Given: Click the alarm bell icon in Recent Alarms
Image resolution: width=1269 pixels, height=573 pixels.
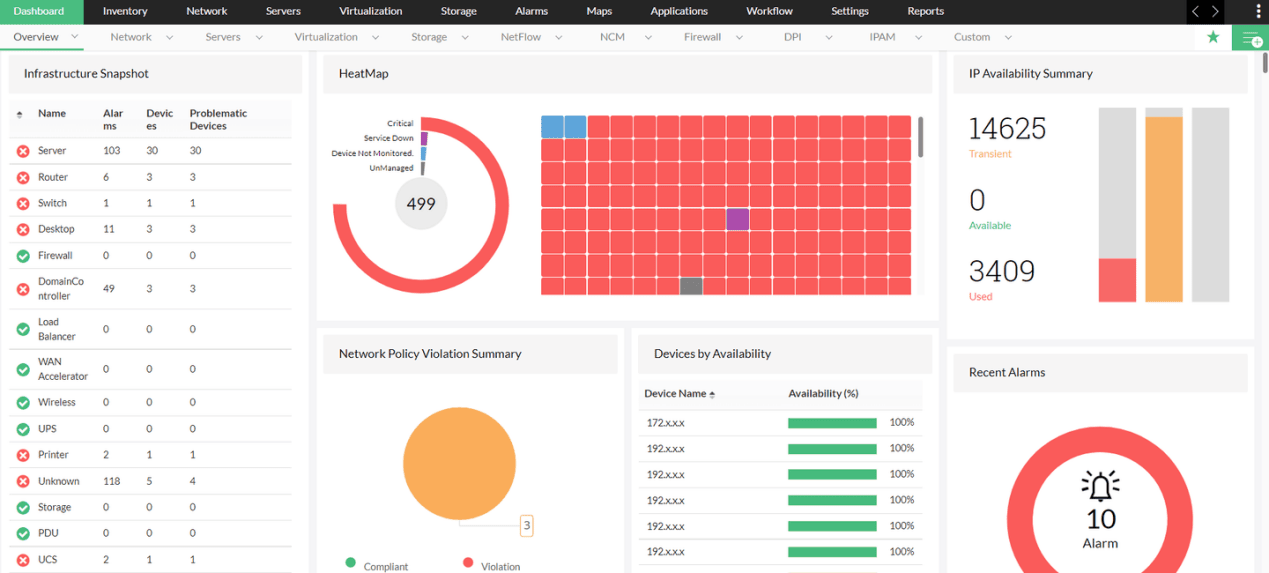Looking at the screenshot, I should coord(1100,487).
